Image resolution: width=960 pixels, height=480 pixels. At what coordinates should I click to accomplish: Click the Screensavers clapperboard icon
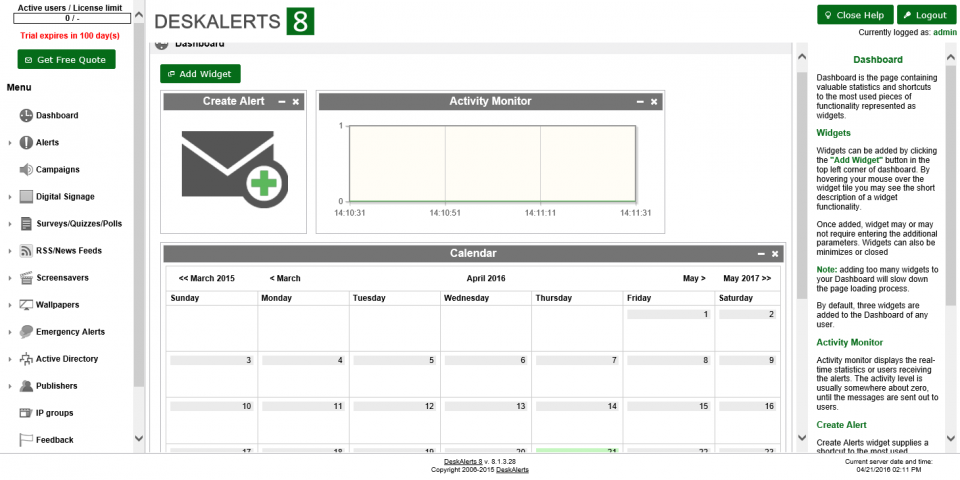(x=26, y=277)
